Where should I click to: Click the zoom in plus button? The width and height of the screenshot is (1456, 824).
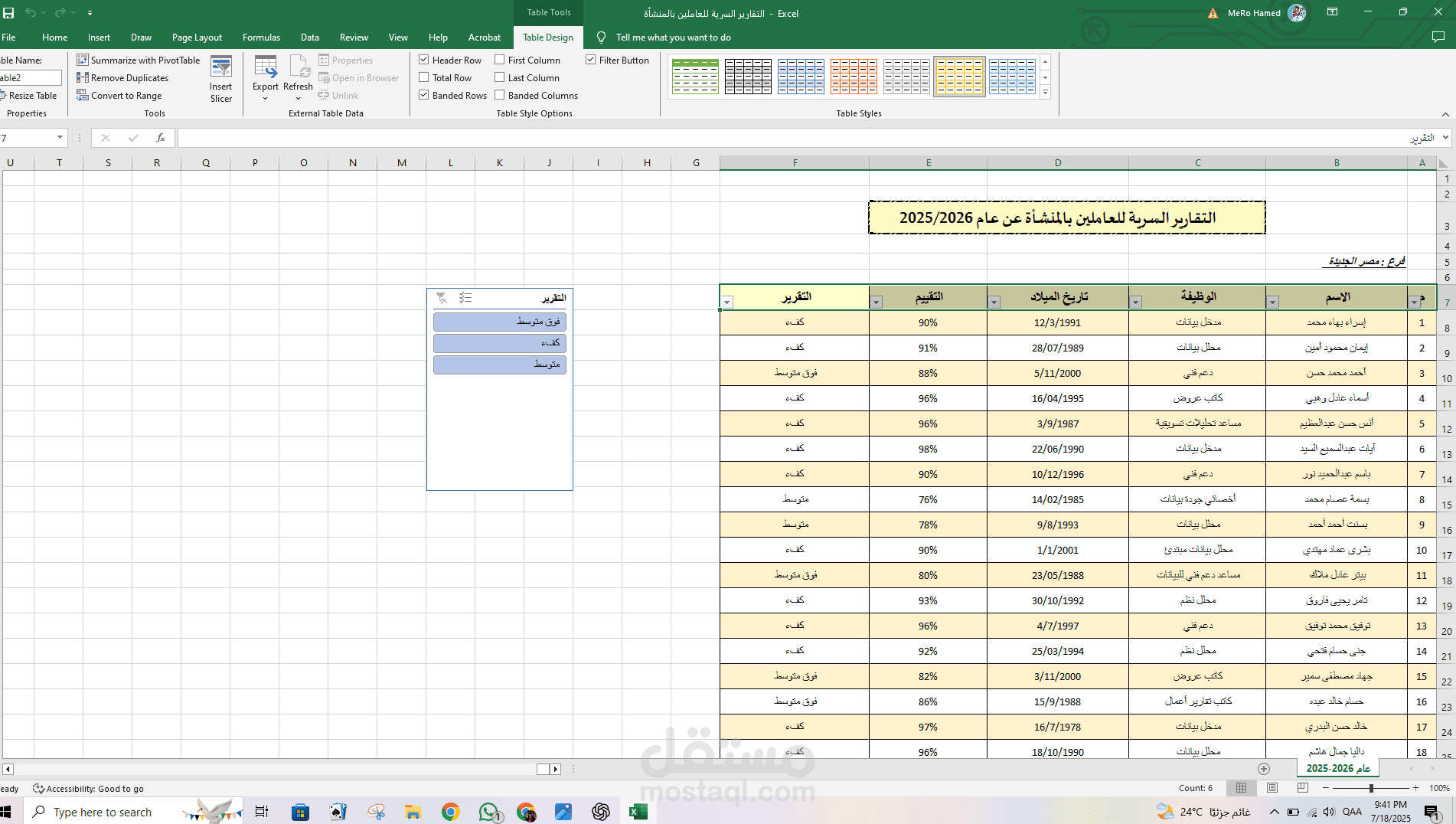tap(1416, 788)
